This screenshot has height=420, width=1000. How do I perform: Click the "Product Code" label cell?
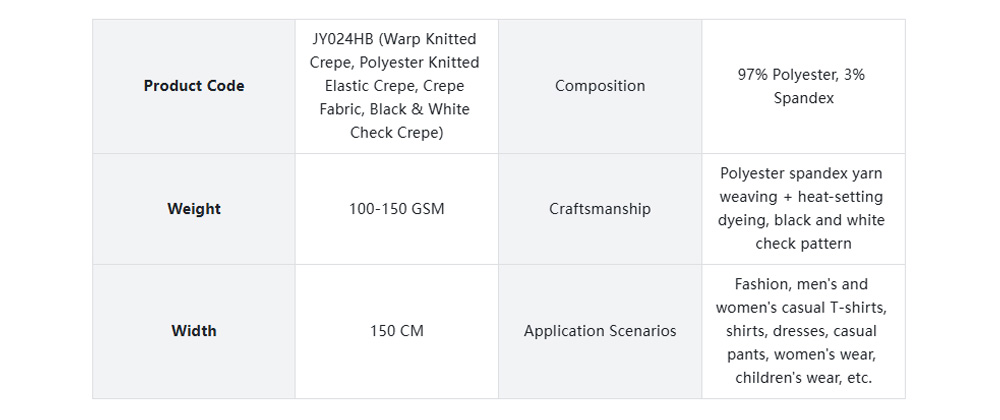pyautogui.click(x=194, y=86)
